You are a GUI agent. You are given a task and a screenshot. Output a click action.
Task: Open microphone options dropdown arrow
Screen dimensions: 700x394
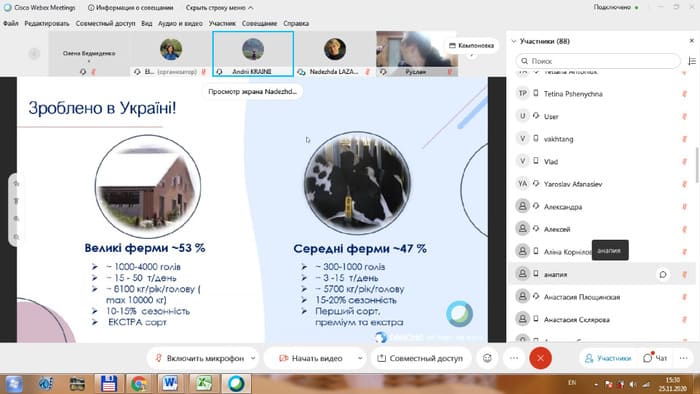coord(253,358)
